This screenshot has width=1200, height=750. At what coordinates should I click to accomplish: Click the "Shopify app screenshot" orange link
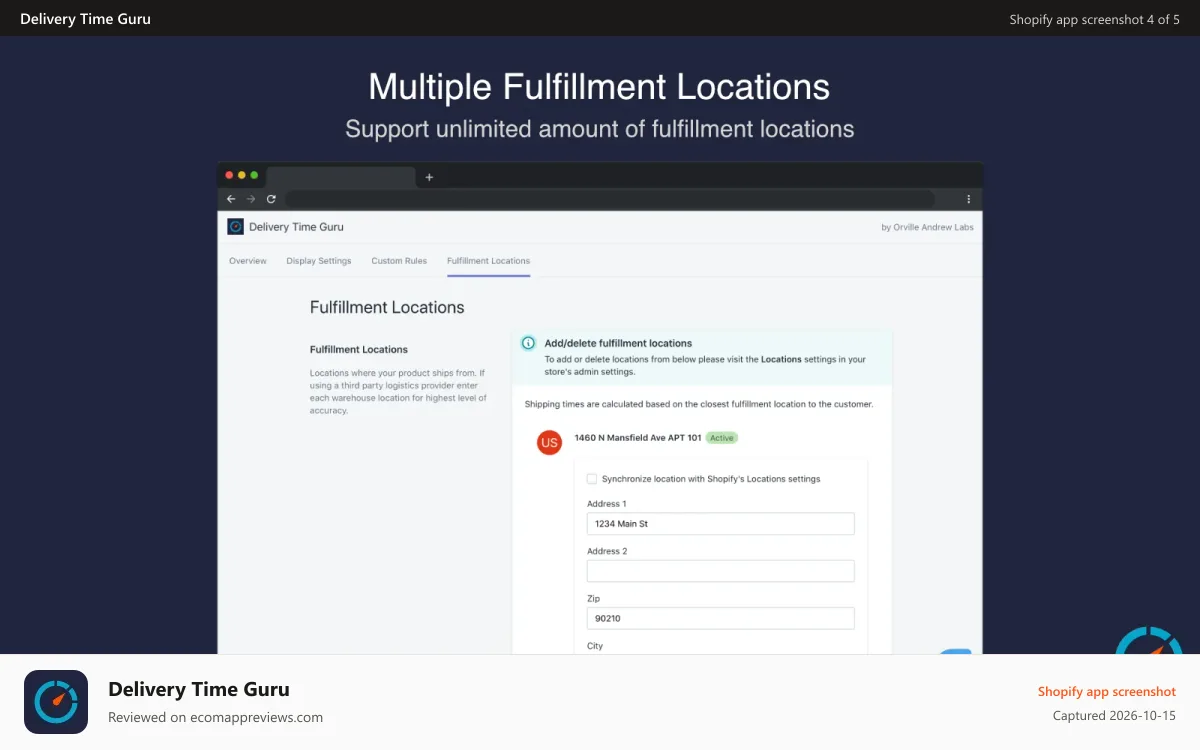point(1107,692)
